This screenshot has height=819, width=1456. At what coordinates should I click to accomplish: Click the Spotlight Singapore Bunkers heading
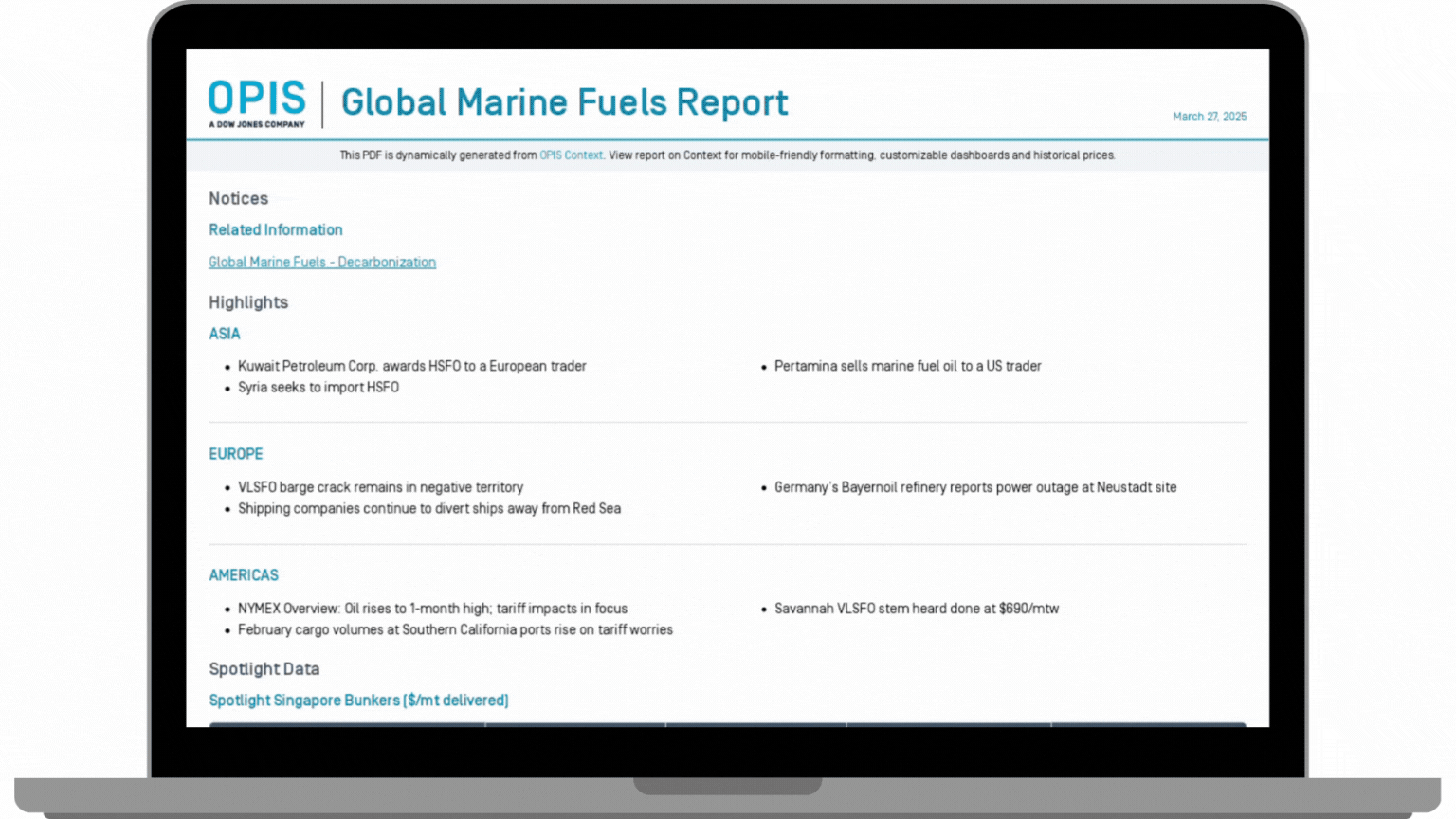coord(358,701)
